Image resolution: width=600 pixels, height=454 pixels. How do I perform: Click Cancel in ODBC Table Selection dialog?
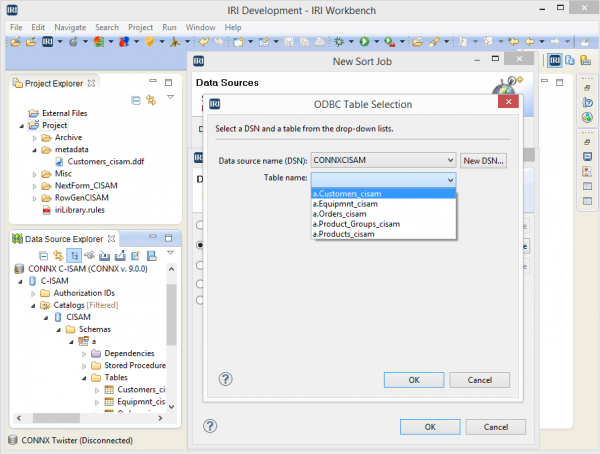tap(479, 380)
